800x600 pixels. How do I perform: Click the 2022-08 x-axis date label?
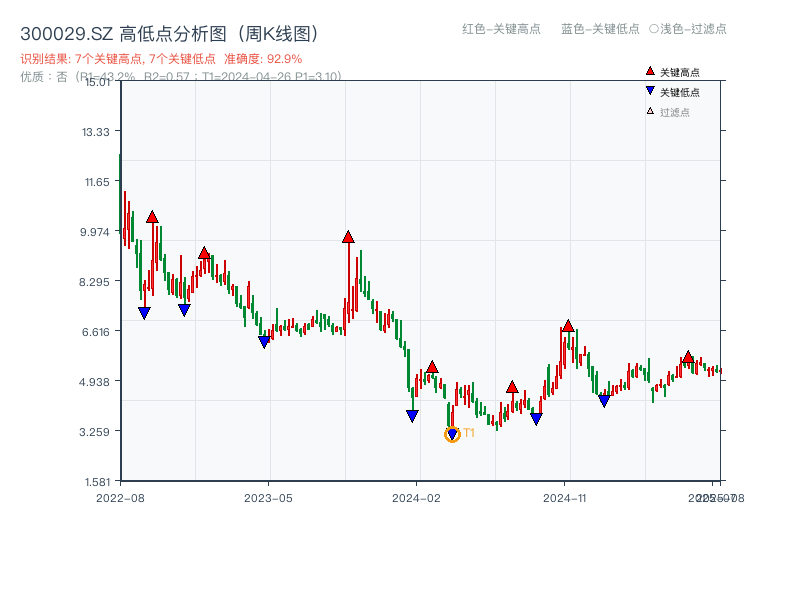click(x=120, y=497)
